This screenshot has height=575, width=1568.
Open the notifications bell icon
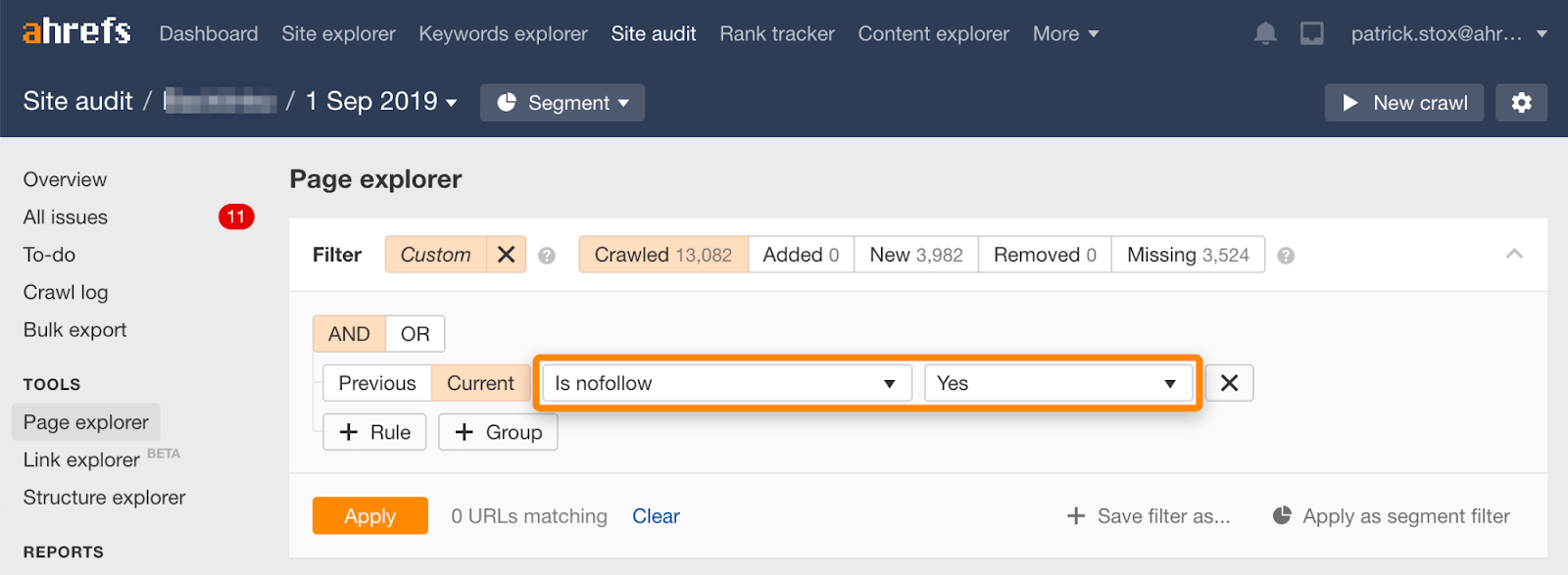pos(1263,32)
